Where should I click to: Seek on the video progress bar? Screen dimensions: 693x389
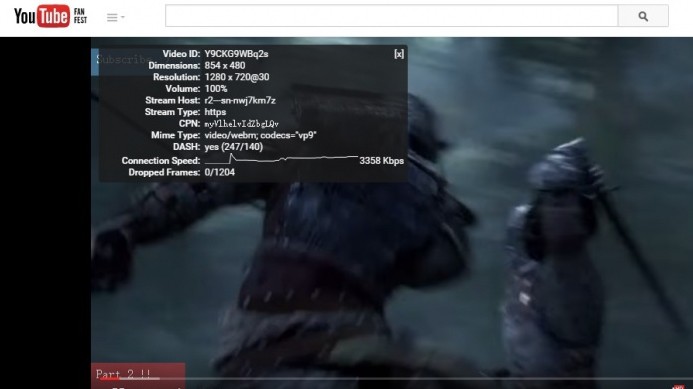[x=392, y=379]
